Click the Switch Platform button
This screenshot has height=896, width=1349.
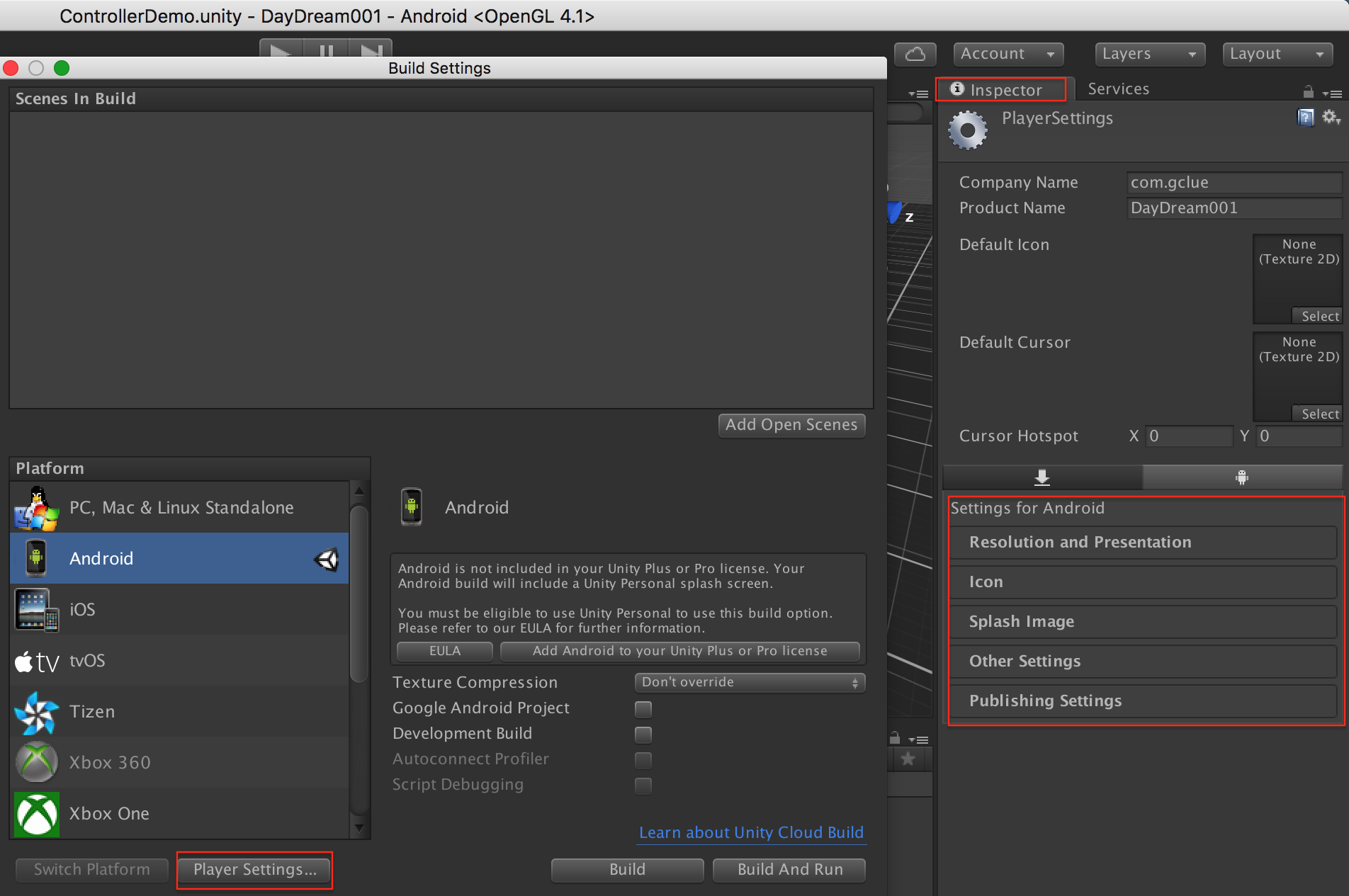pyautogui.click(x=92, y=870)
